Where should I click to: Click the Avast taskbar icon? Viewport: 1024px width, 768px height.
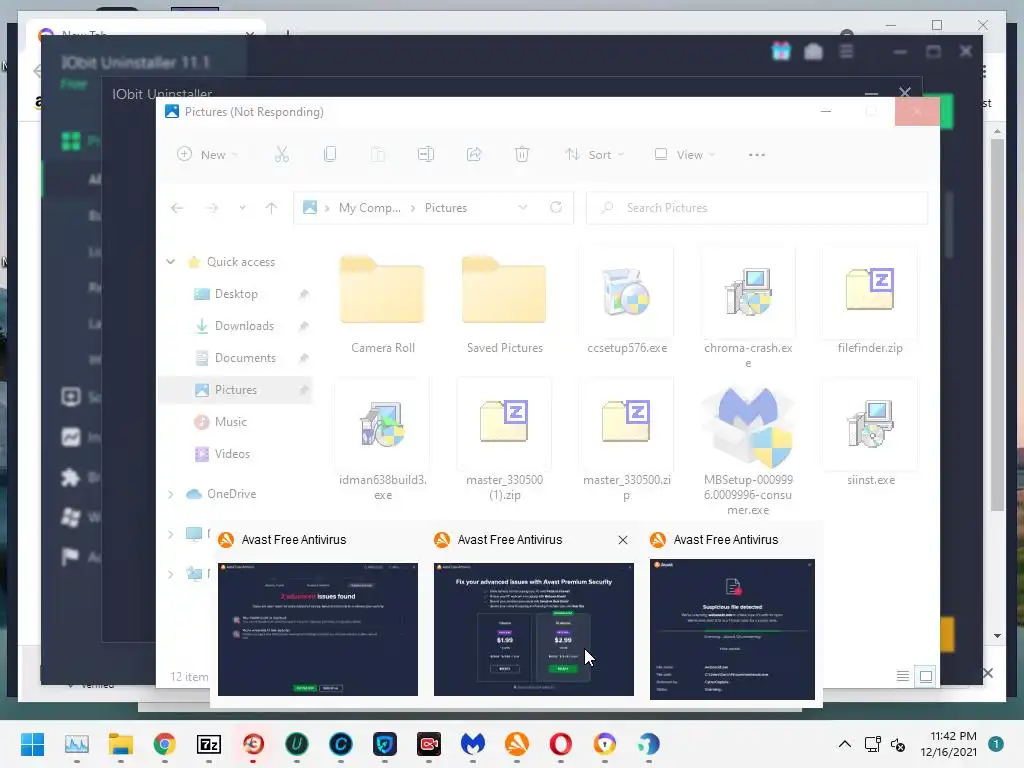517,744
